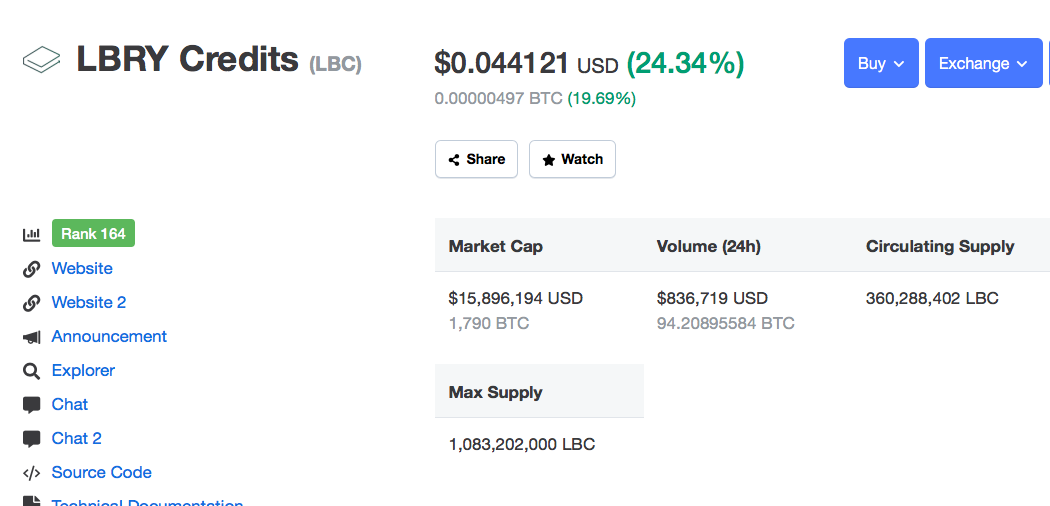The height and width of the screenshot is (506, 1050).
Task: Click the speech bubble icon beside Chat
Action: coord(31,405)
